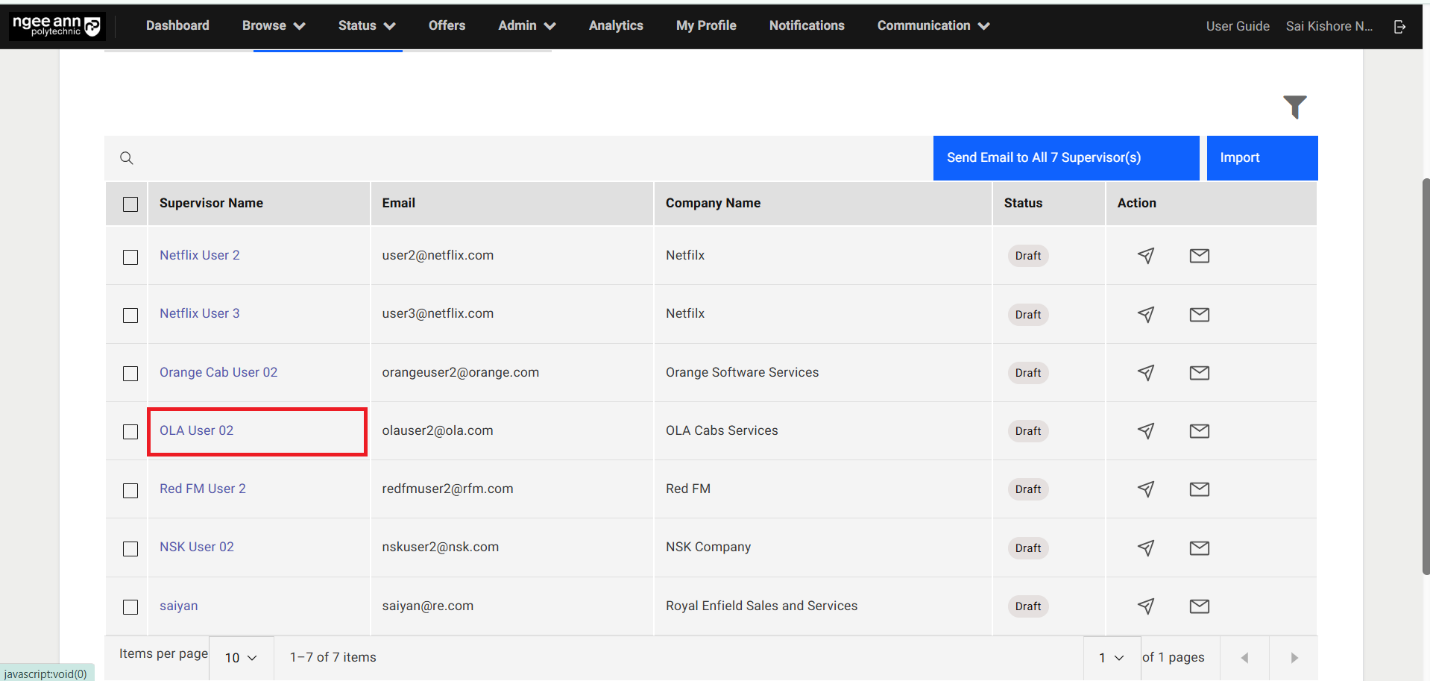Image resolution: width=1430 pixels, height=681 pixels.
Task: Click the search magnifier icon
Action: coord(126,157)
